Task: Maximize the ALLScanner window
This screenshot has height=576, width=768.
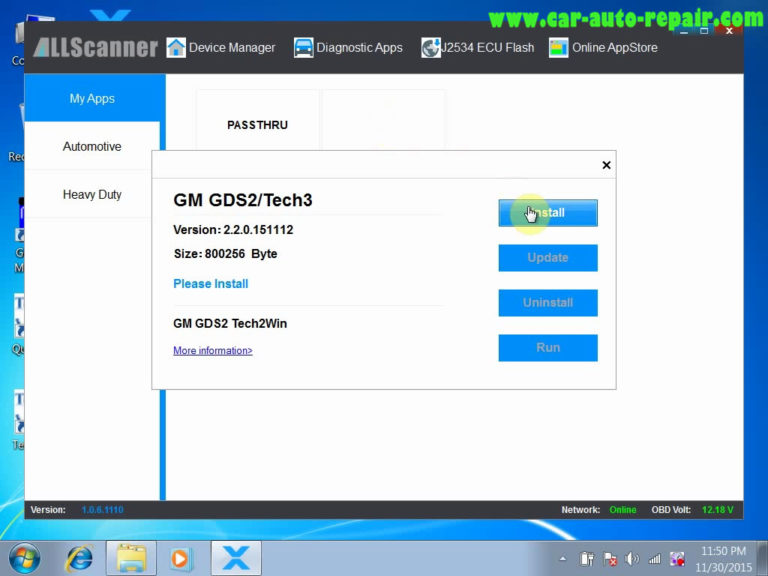Action: tap(704, 31)
